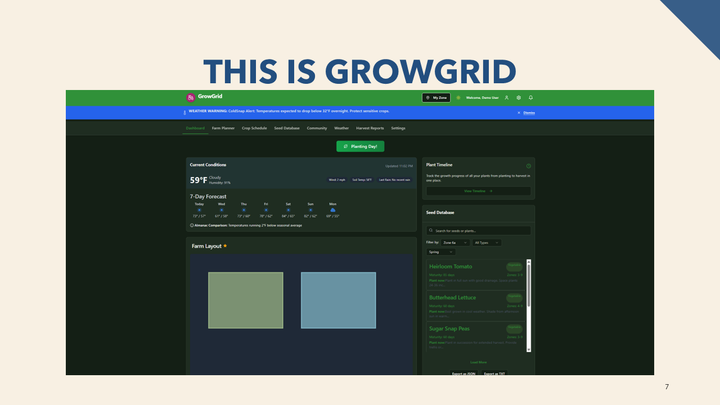Click the Soil Temp chip in Current Conditions
The height and width of the screenshot is (405, 720).
362,180
